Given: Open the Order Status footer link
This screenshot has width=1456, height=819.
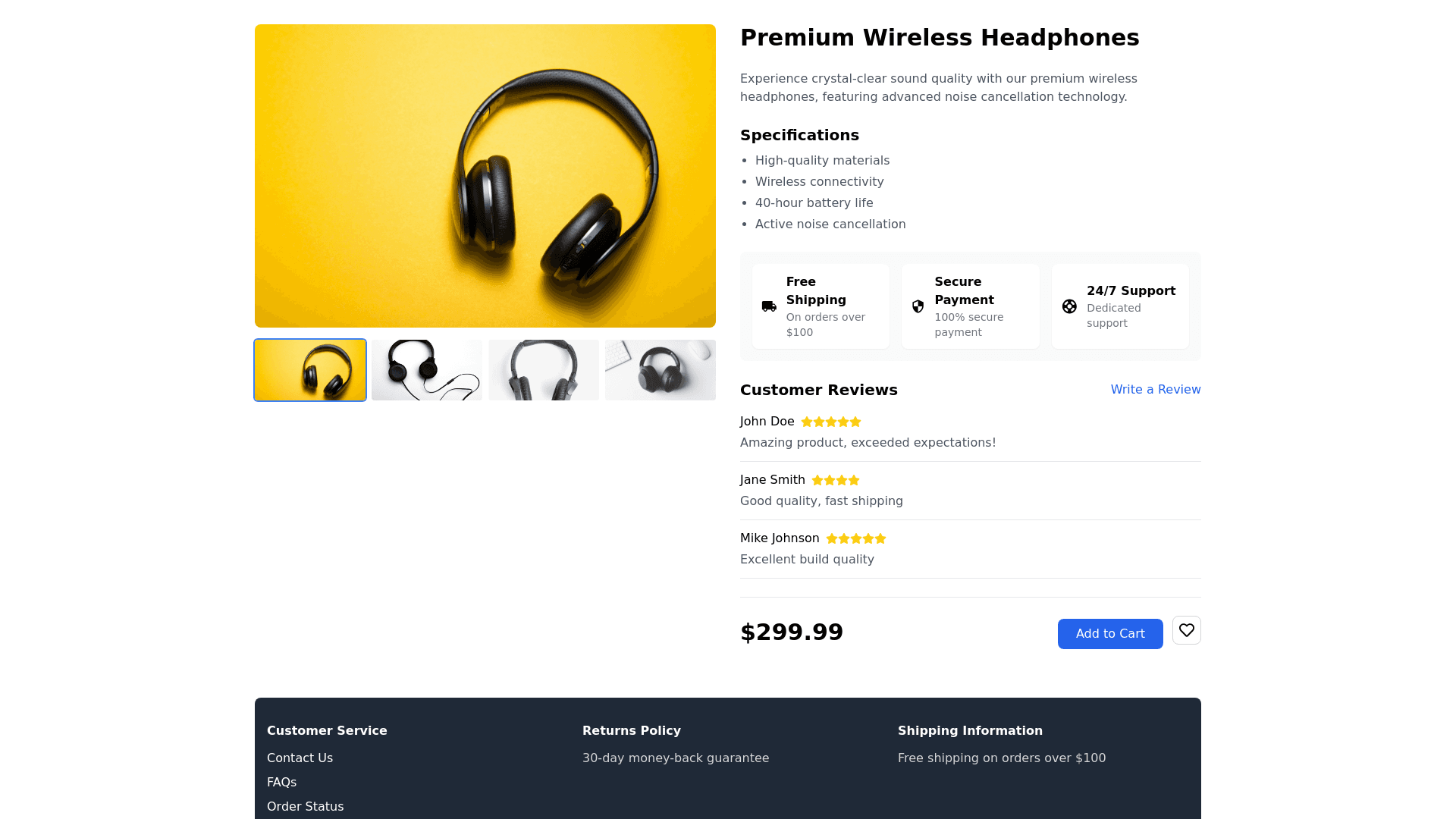Looking at the screenshot, I should (x=305, y=806).
